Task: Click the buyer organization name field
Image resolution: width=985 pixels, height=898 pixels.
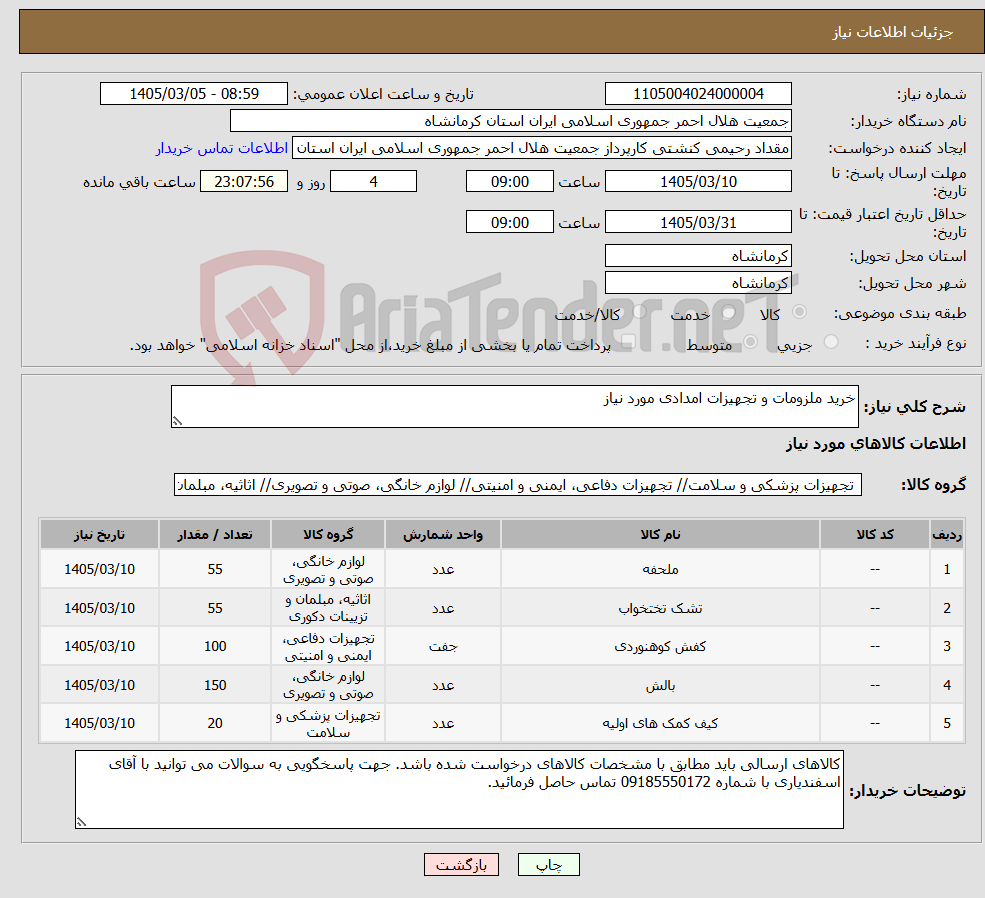Action: pos(511,121)
